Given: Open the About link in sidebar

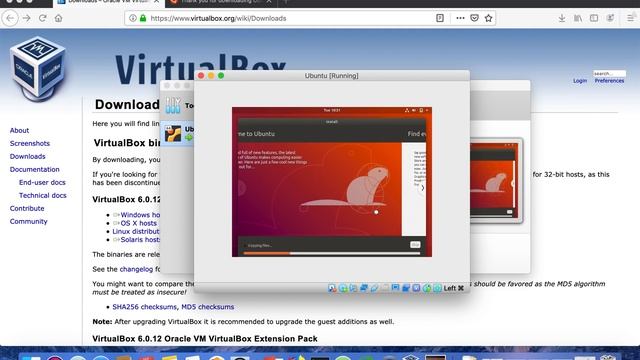Looking at the screenshot, I should (19, 130).
